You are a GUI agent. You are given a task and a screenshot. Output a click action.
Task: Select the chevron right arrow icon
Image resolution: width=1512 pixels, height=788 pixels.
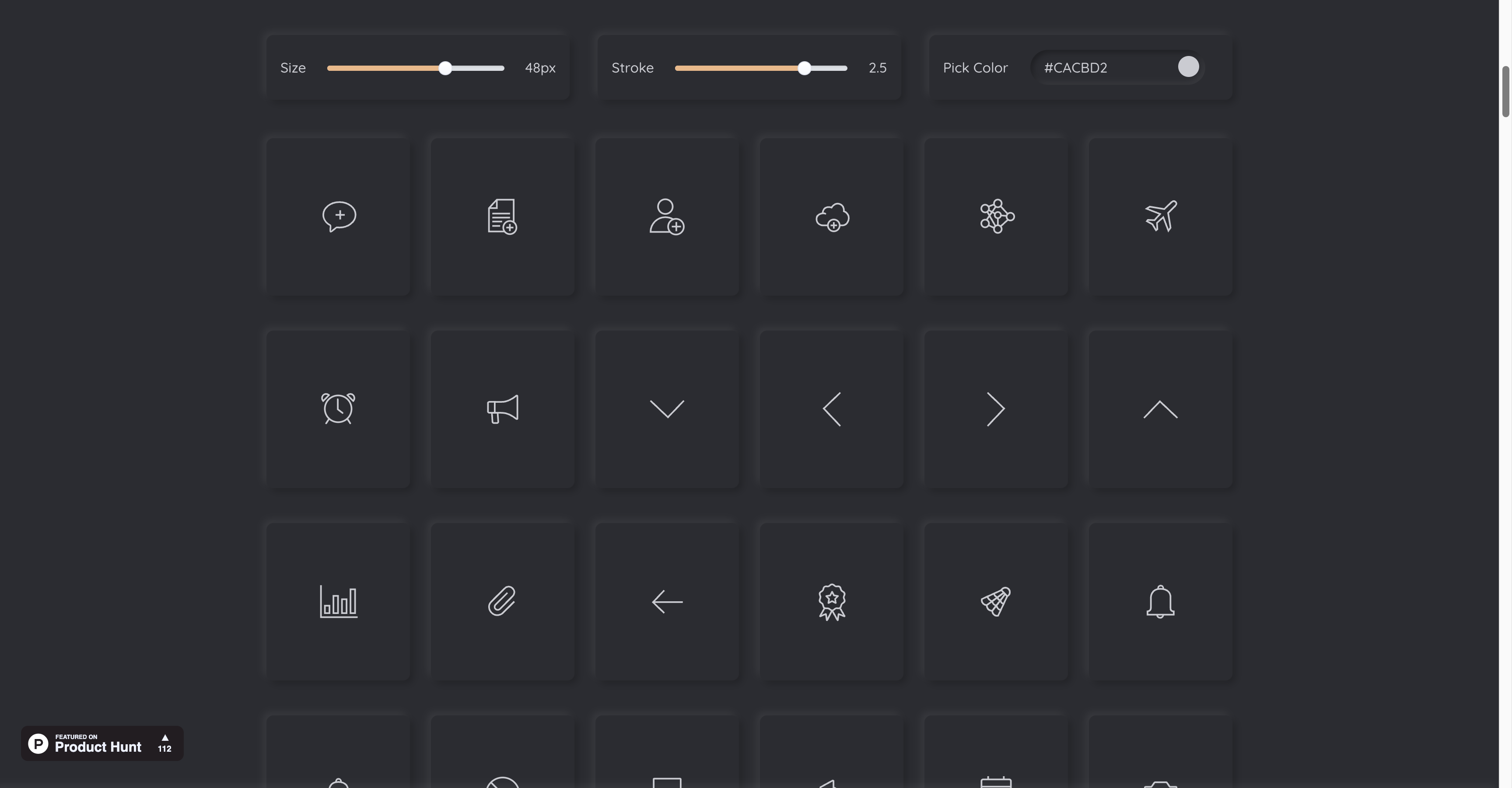click(996, 409)
